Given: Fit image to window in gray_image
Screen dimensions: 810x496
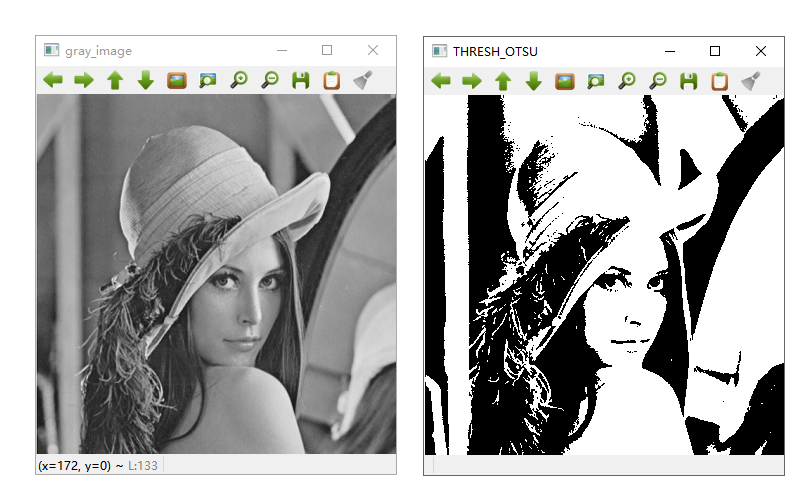Looking at the screenshot, I should [208, 80].
